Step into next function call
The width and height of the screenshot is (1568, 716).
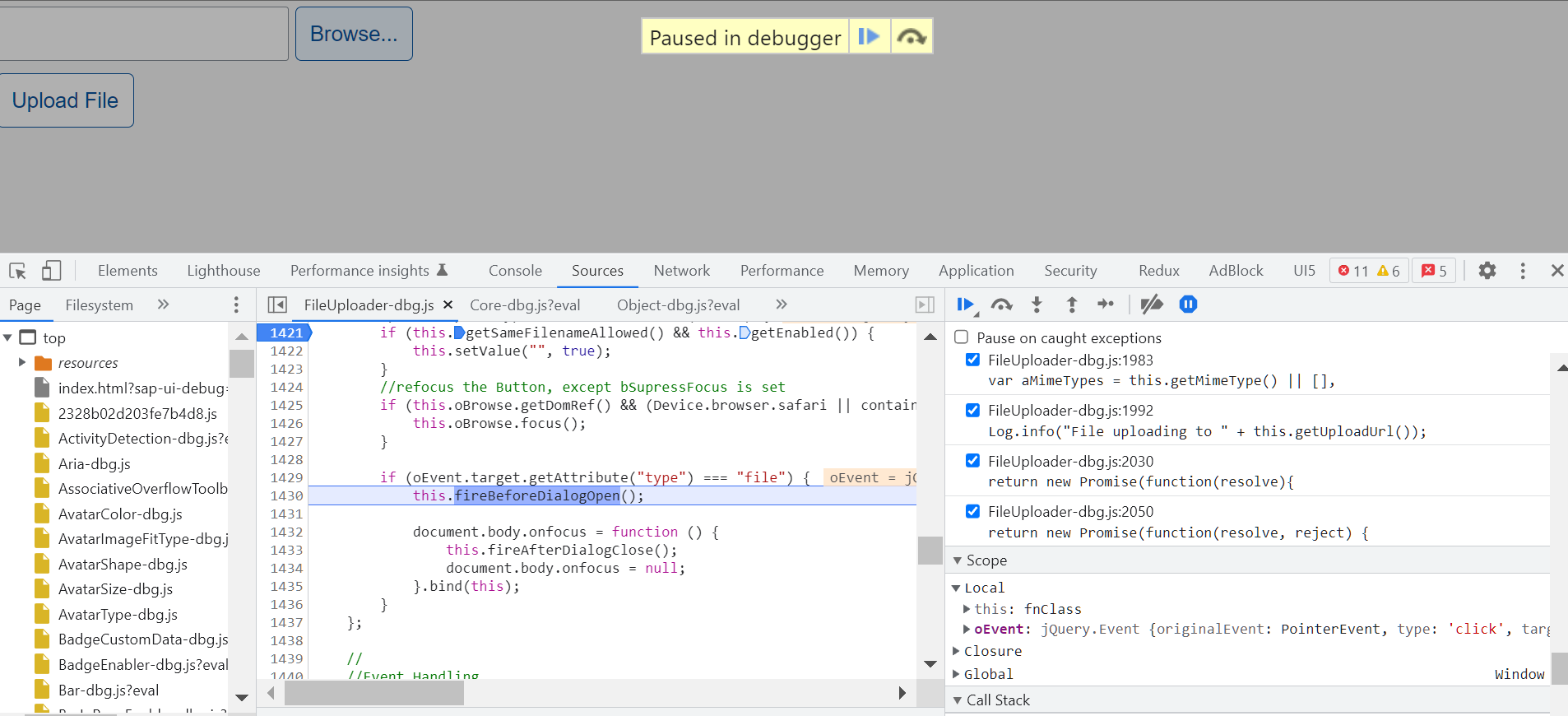[1037, 305]
